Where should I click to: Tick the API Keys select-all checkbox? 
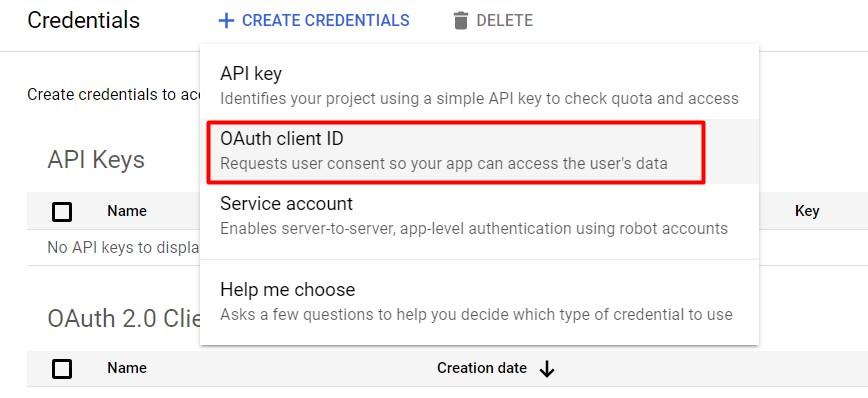62,211
